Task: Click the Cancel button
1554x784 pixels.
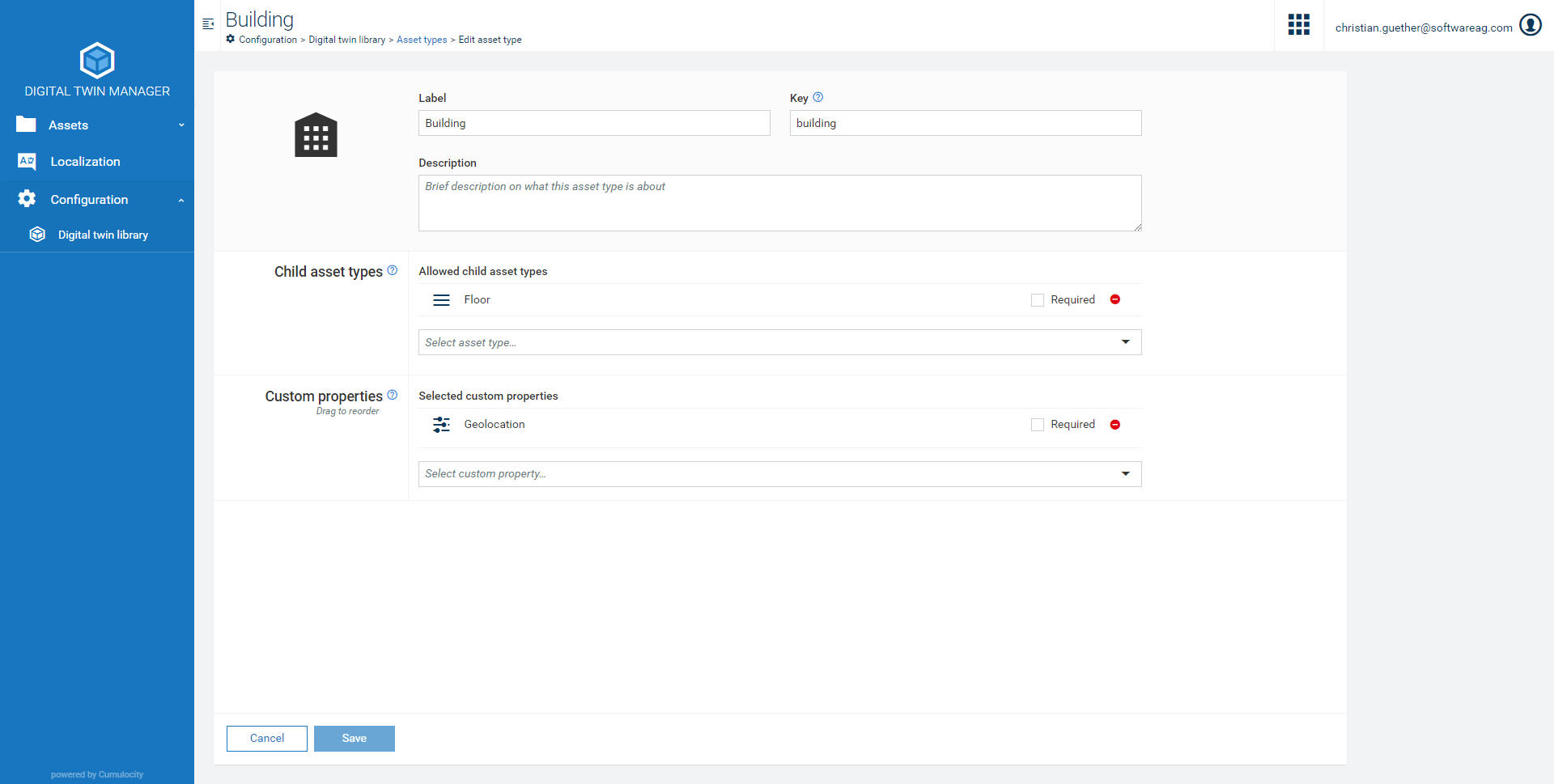Action: (267, 739)
